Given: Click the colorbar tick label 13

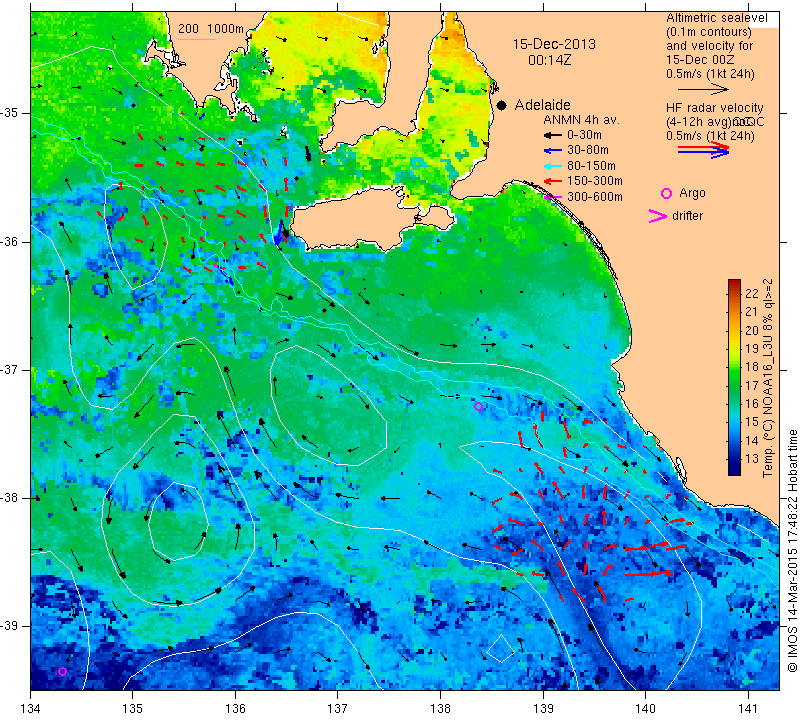Looking at the screenshot, I should [x=752, y=459].
